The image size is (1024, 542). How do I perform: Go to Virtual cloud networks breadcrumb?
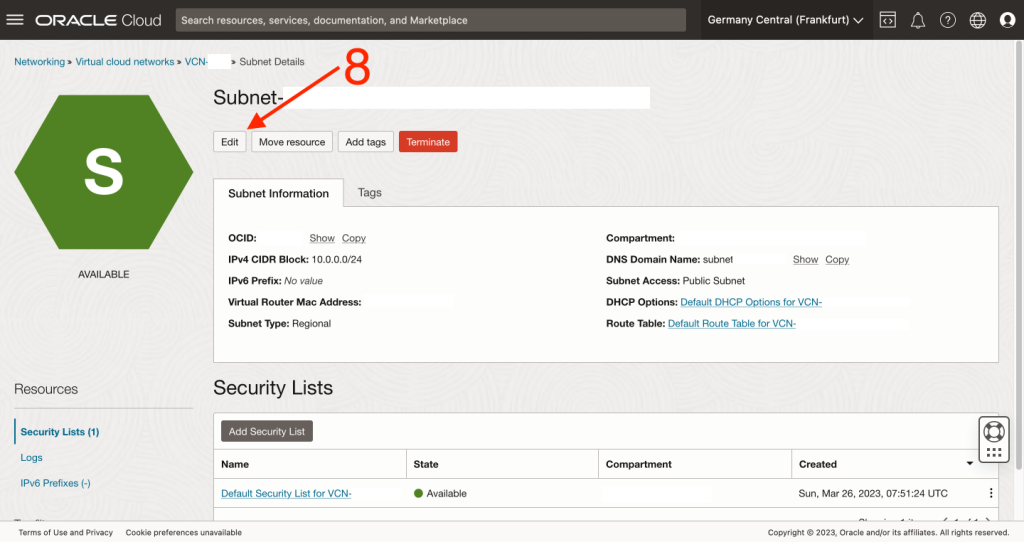[x=125, y=62]
